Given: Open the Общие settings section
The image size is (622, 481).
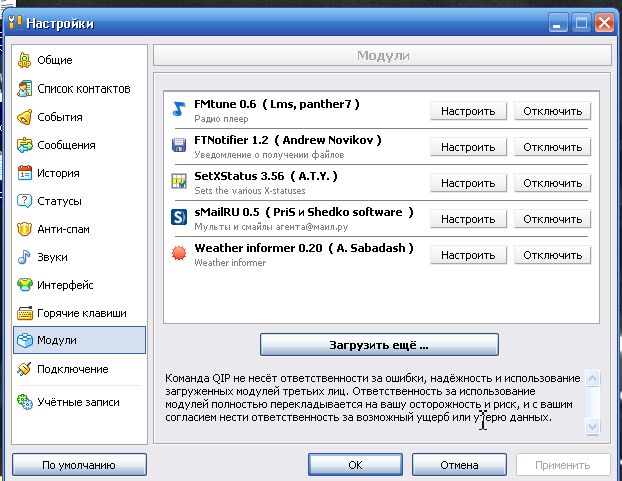Looking at the screenshot, I should point(54,60).
